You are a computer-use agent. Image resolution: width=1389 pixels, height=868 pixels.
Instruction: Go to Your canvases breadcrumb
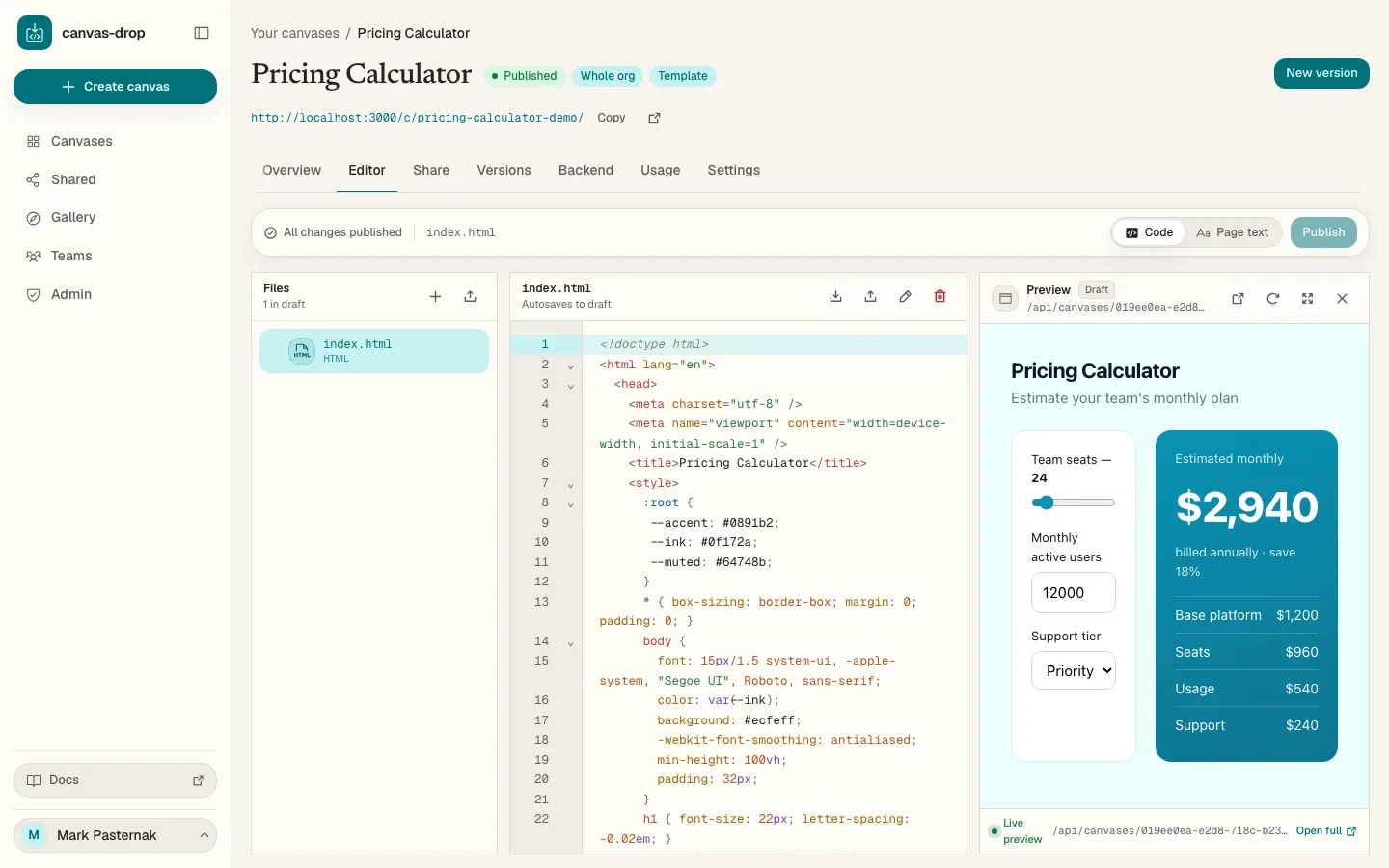click(x=294, y=33)
